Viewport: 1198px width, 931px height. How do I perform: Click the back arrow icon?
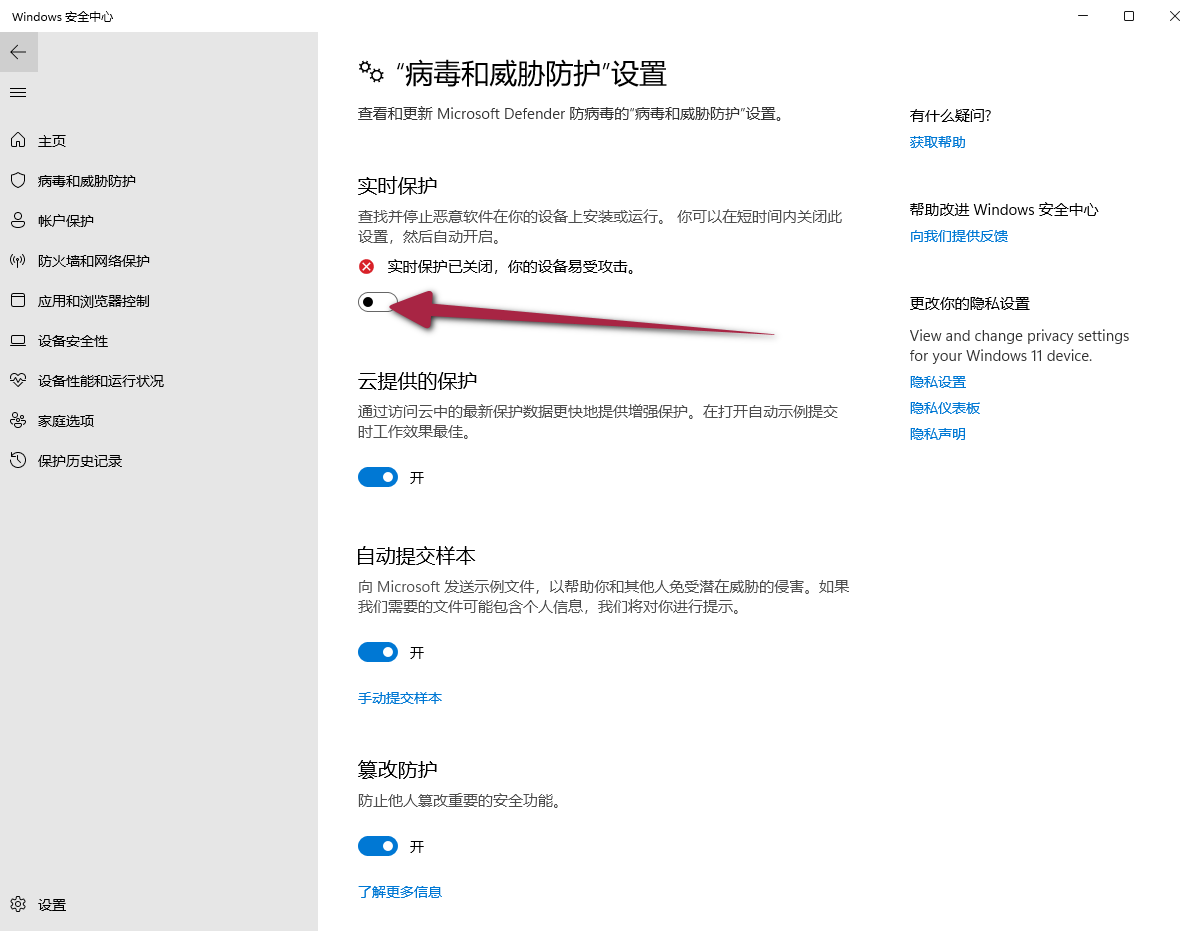[18, 52]
